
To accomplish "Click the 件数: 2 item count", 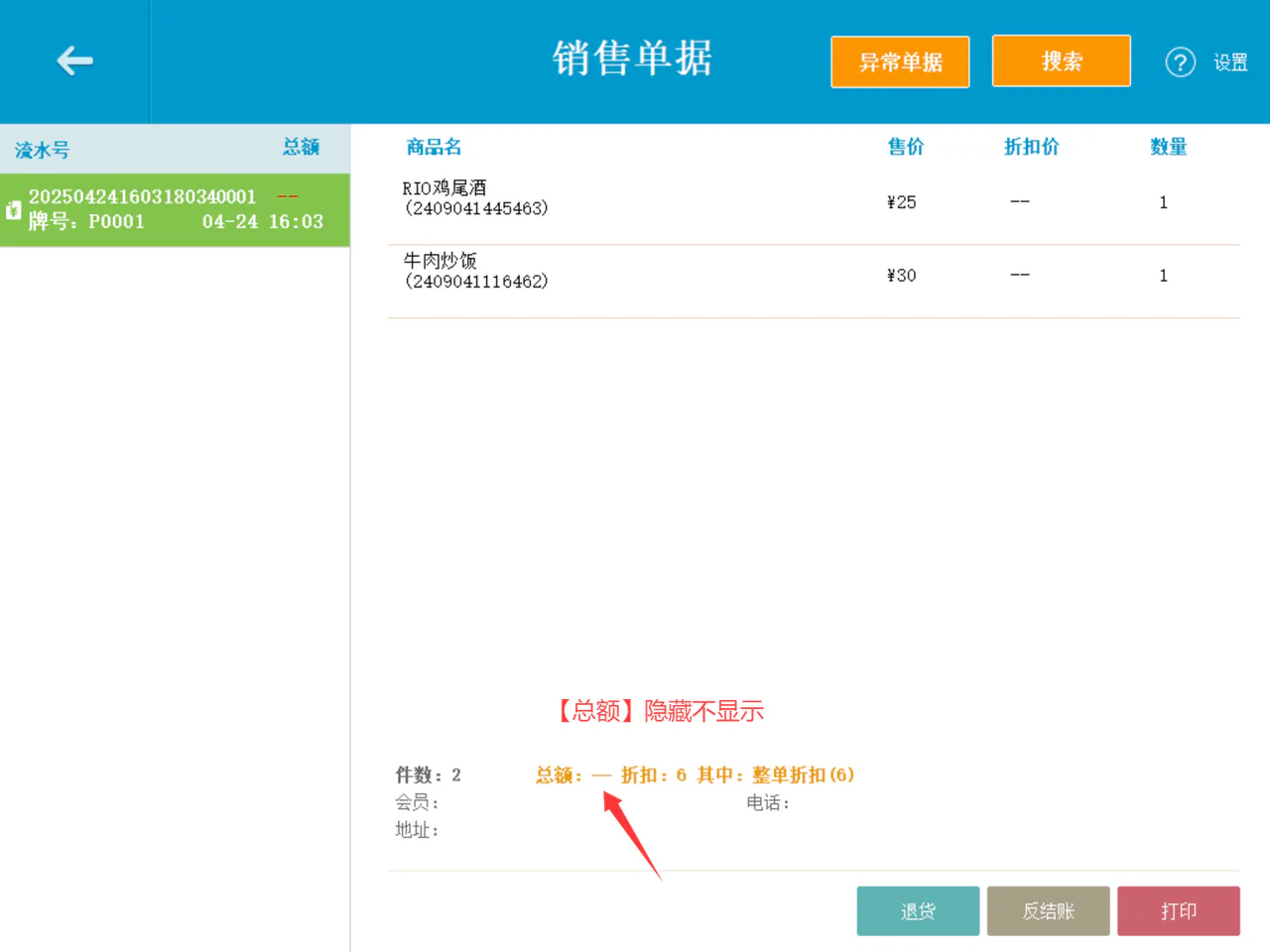I will (428, 774).
